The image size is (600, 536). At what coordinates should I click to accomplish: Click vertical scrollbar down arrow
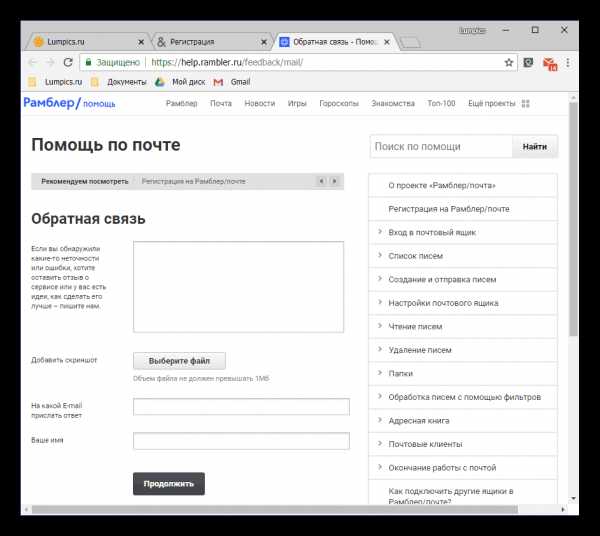tap(573, 499)
